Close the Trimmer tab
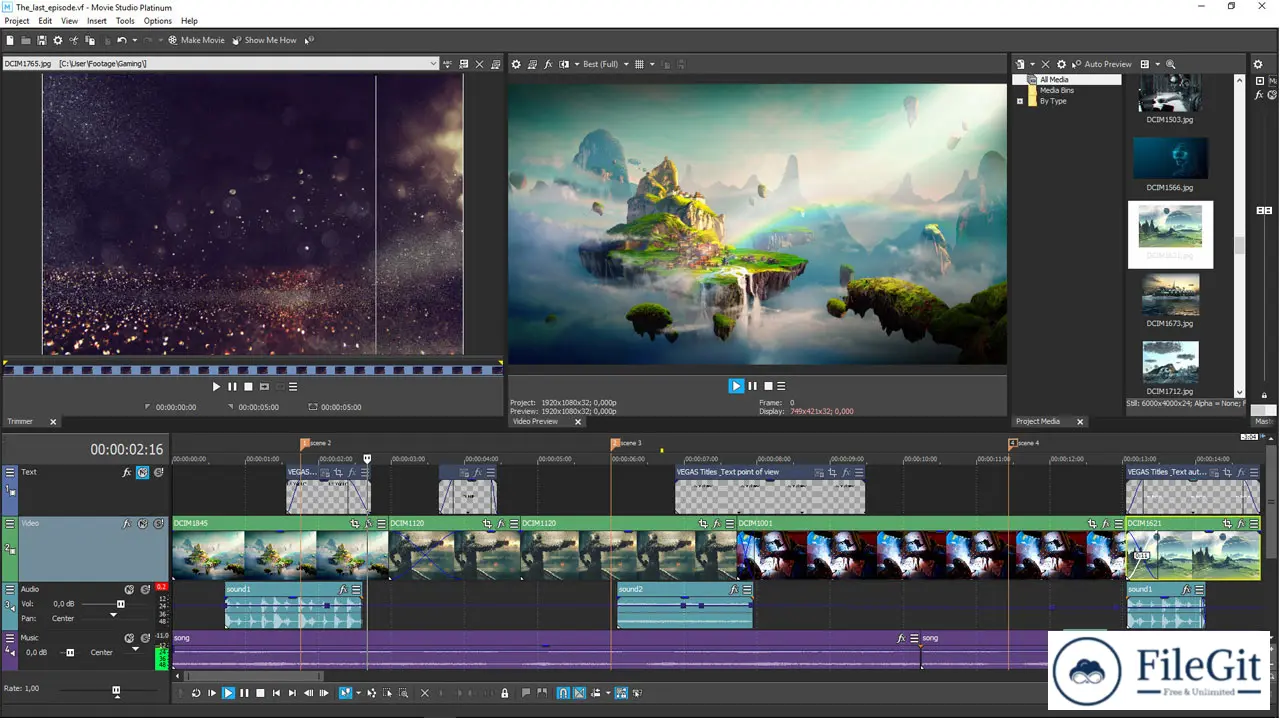Image resolution: width=1280 pixels, height=720 pixels. [53, 422]
